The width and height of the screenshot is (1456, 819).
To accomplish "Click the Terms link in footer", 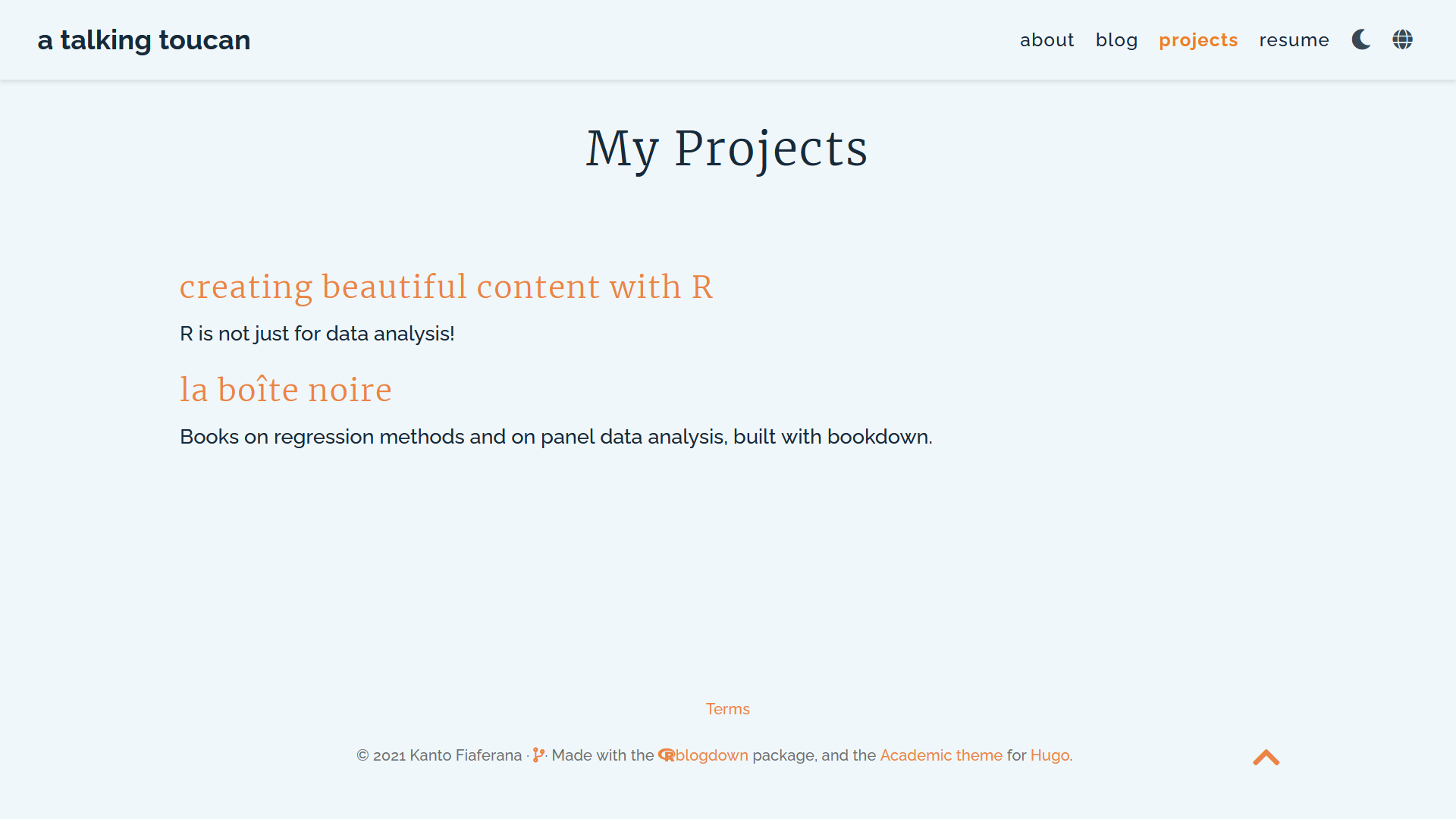I will (727, 709).
